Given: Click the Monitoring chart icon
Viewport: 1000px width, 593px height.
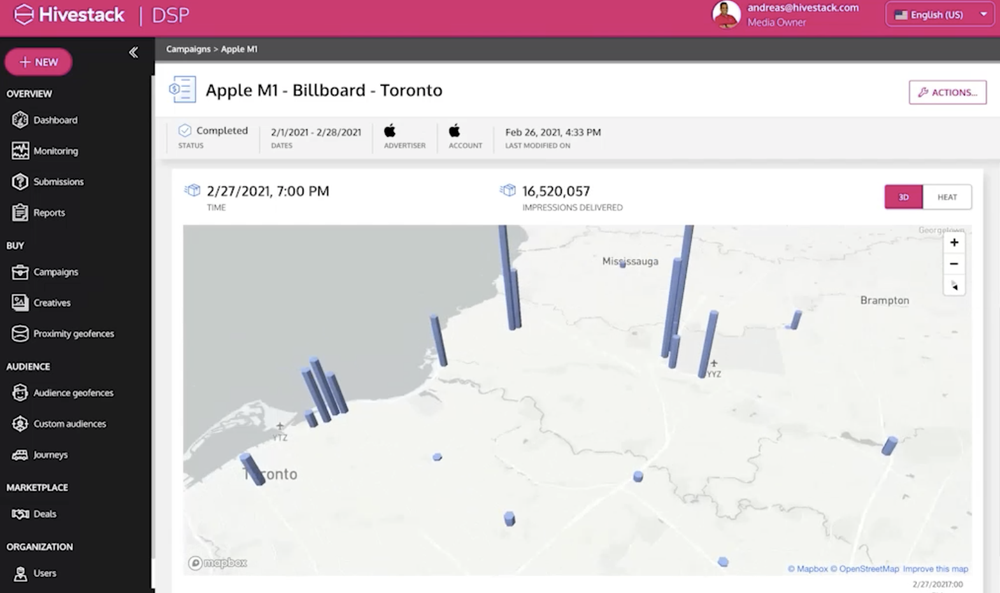Looking at the screenshot, I should click(x=20, y=150).
